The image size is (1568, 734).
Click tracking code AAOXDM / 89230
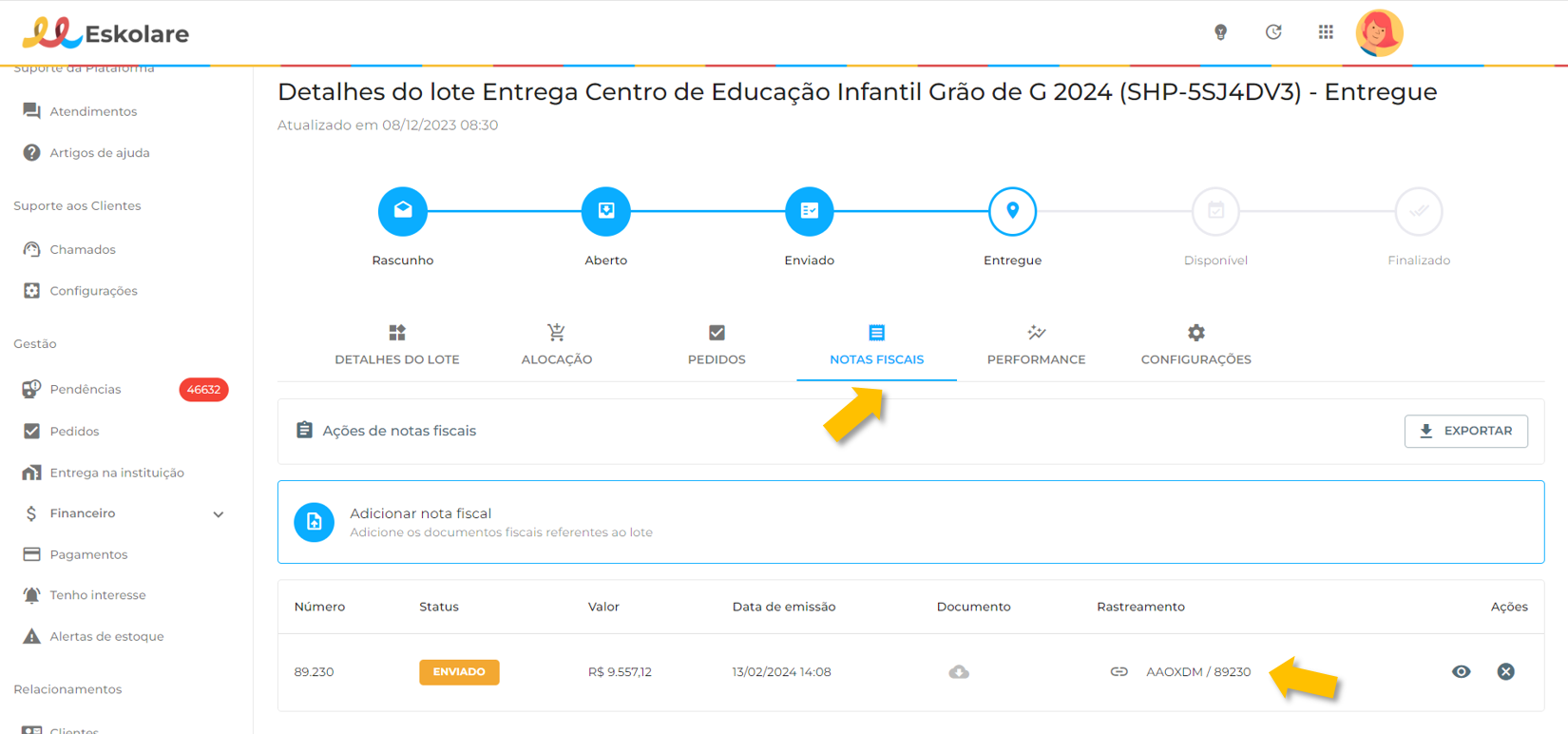pos(1198,672)
